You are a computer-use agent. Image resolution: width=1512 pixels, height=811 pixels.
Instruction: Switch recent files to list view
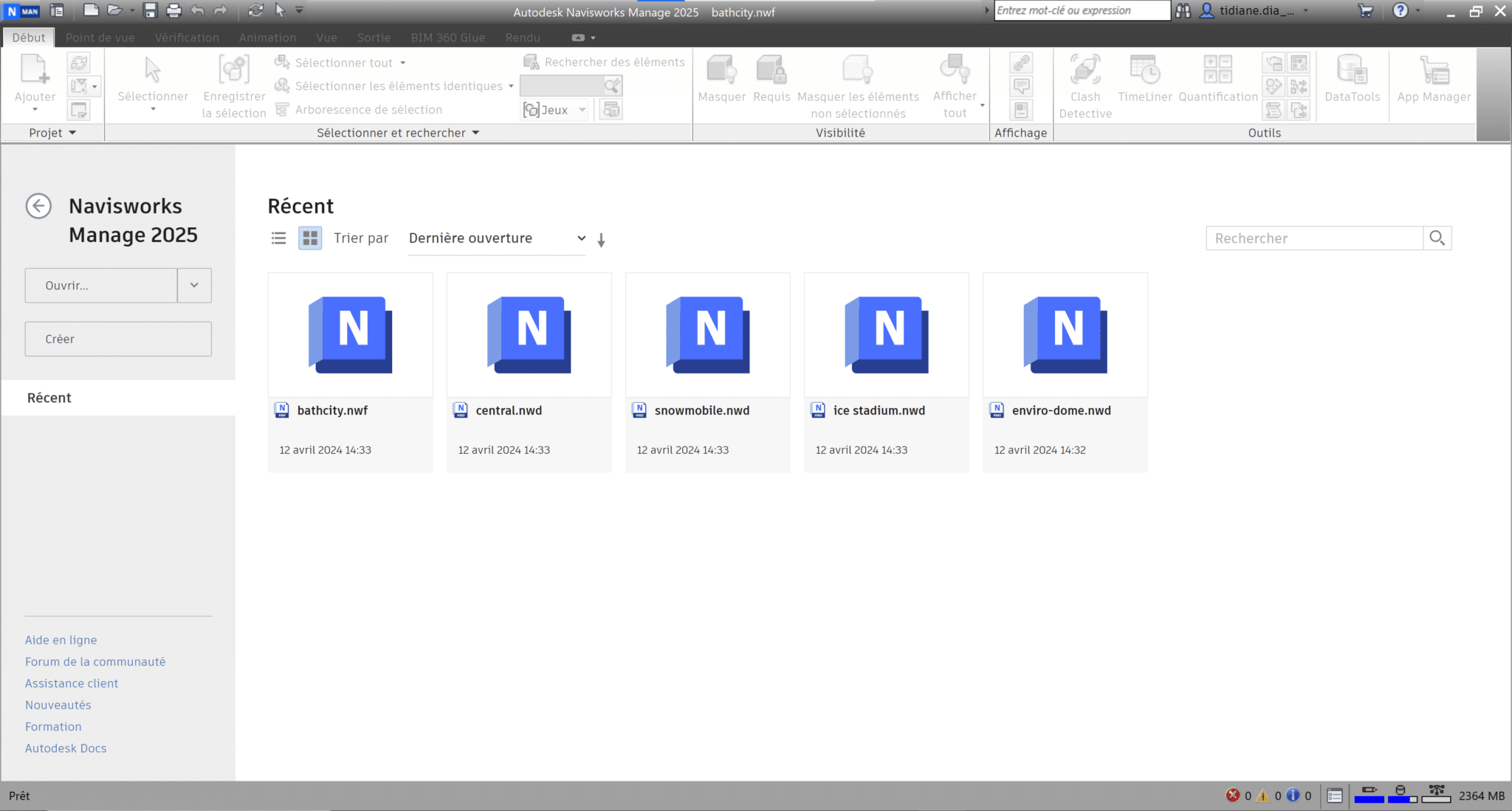[x=278, y=238]
